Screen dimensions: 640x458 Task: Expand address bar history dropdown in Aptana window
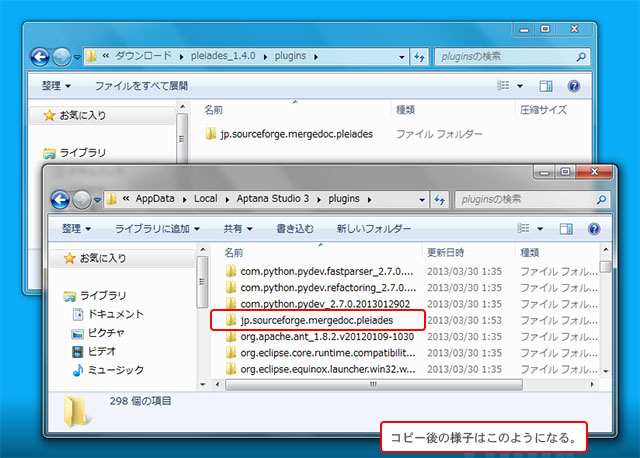pos(422,200)
